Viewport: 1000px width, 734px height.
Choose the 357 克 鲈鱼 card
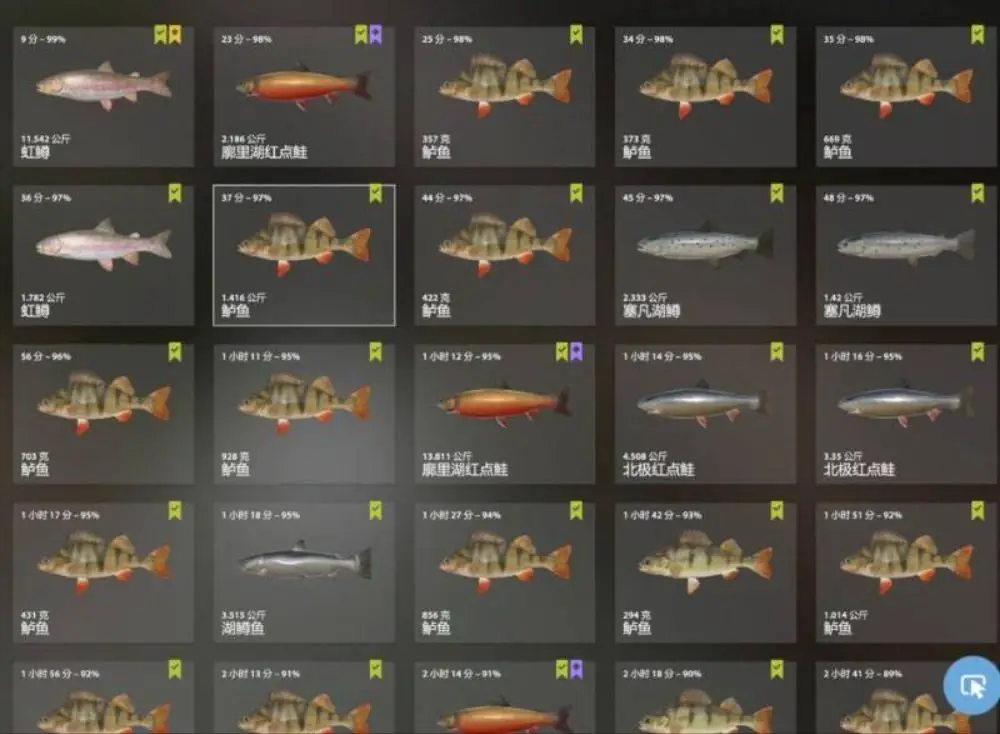click(504, 96)
